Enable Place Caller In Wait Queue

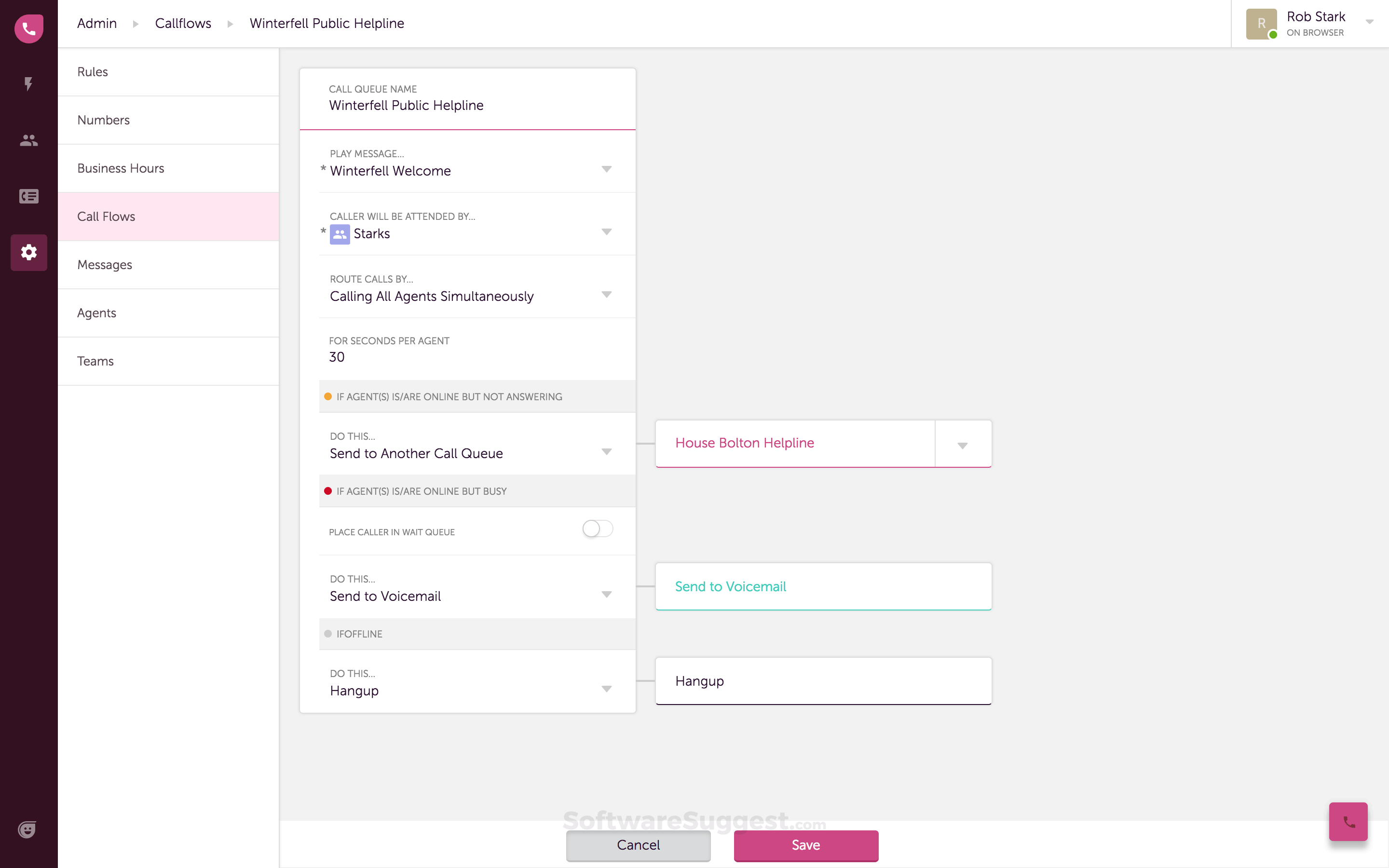[597, 528]
